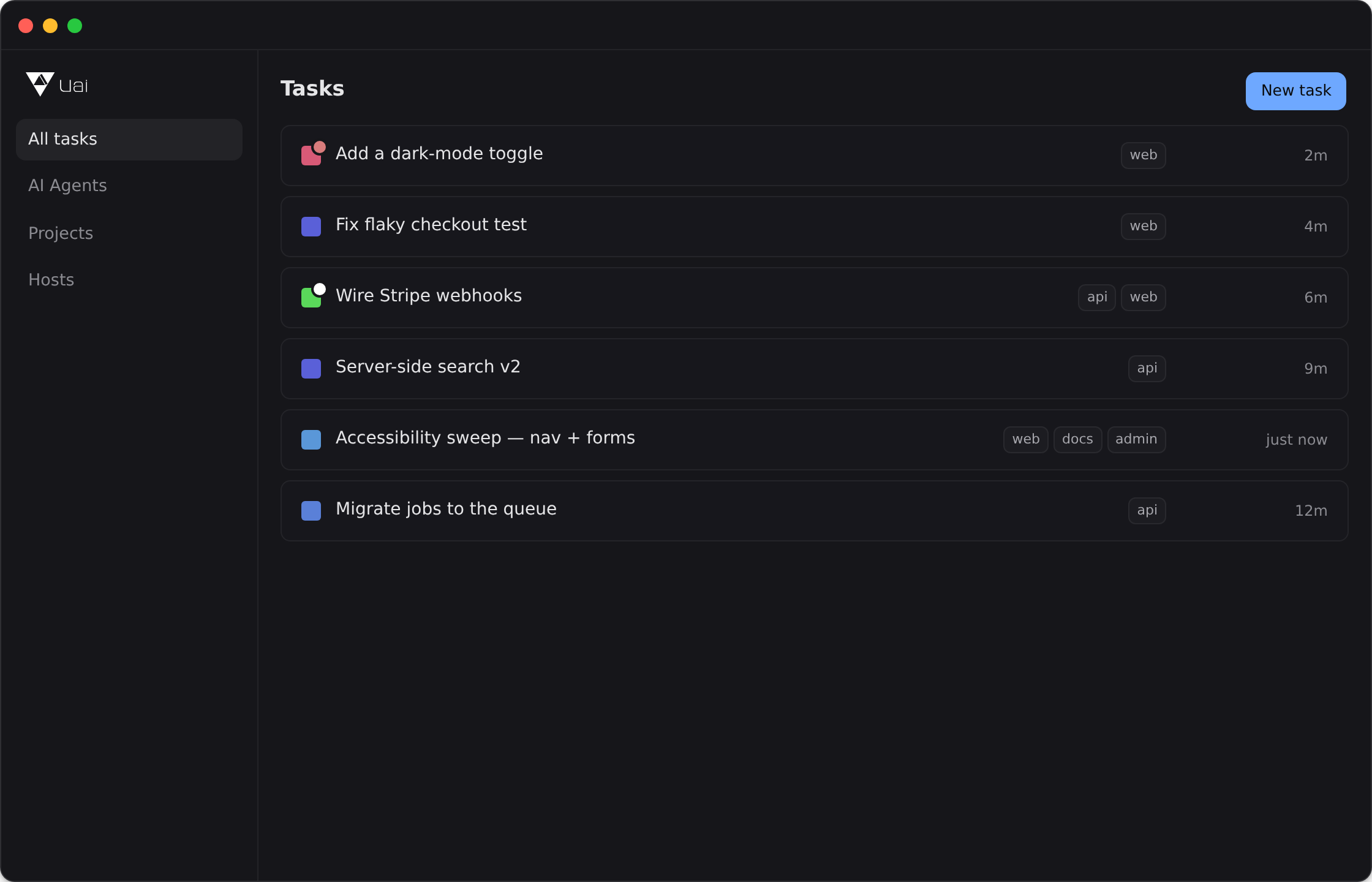The width and height of the screenshot is (1372, 882).
Task: Click the green maximize window button
Action: coord(75,26)
